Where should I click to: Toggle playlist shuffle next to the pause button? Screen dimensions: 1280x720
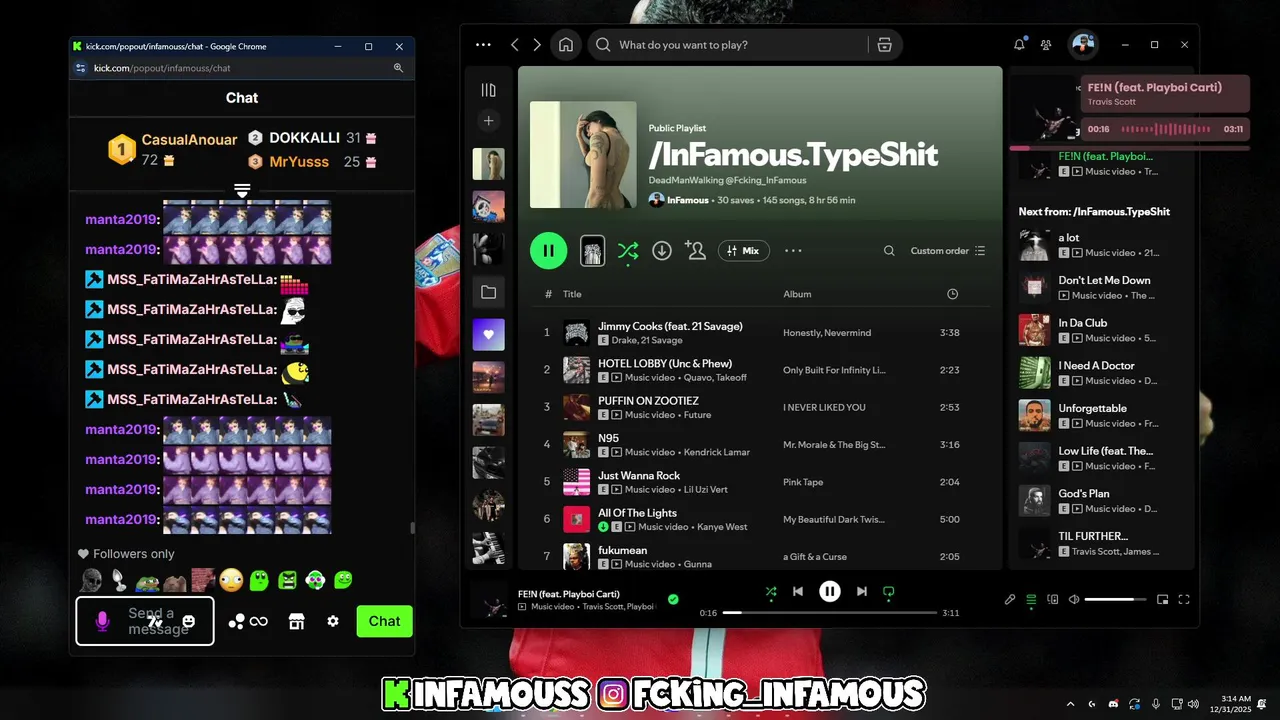click(627, 251)
